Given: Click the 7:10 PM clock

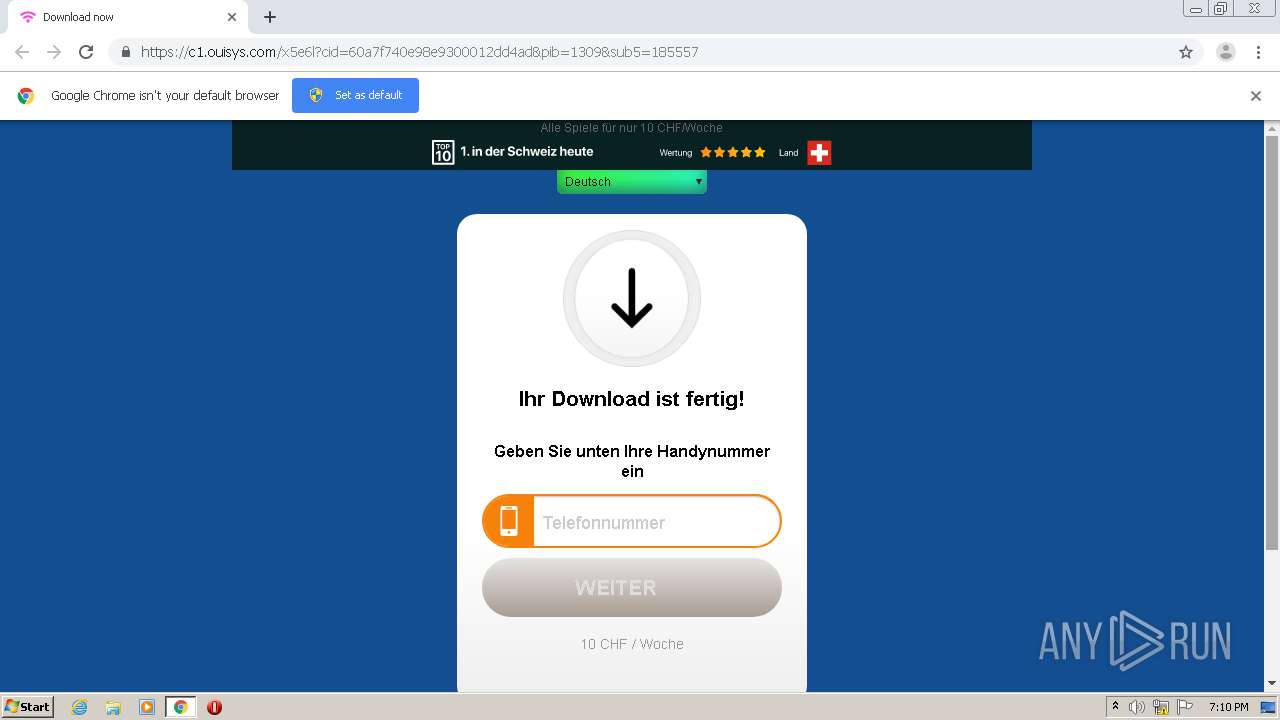Looking at the screenshot, I should tap(1228, 707).
